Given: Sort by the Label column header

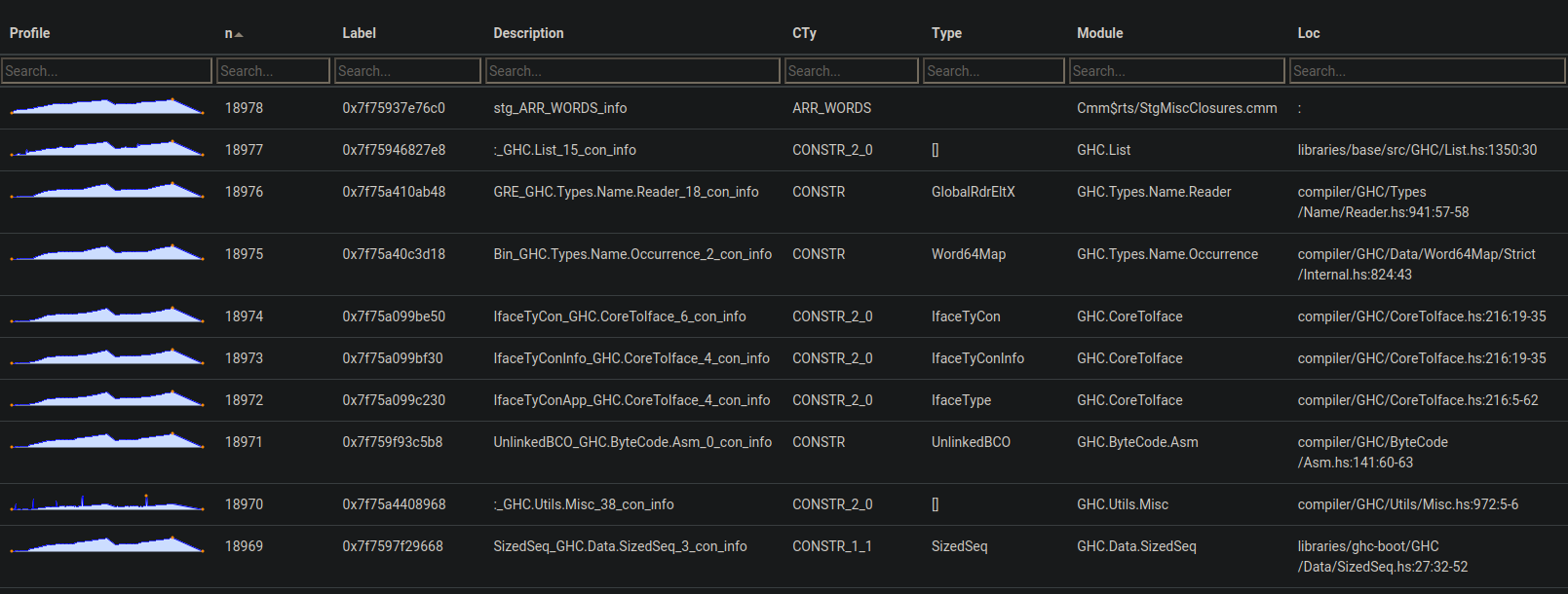Looking at the screenshot, I should point(359,33).
